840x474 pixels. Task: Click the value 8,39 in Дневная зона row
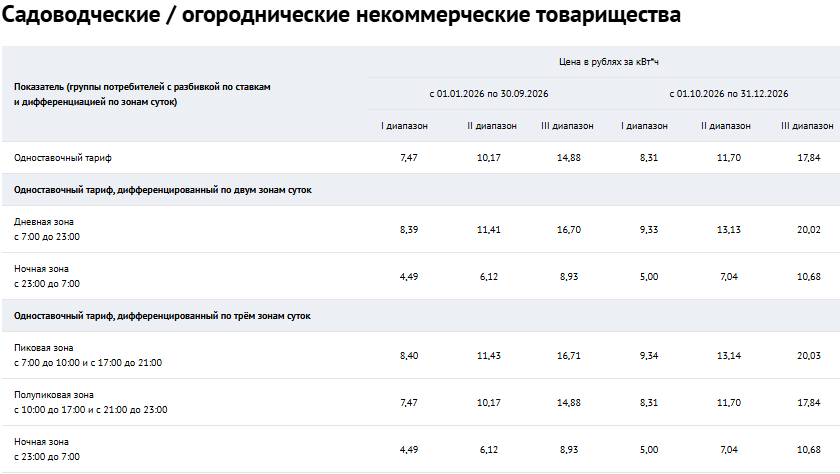click(408, 230)
